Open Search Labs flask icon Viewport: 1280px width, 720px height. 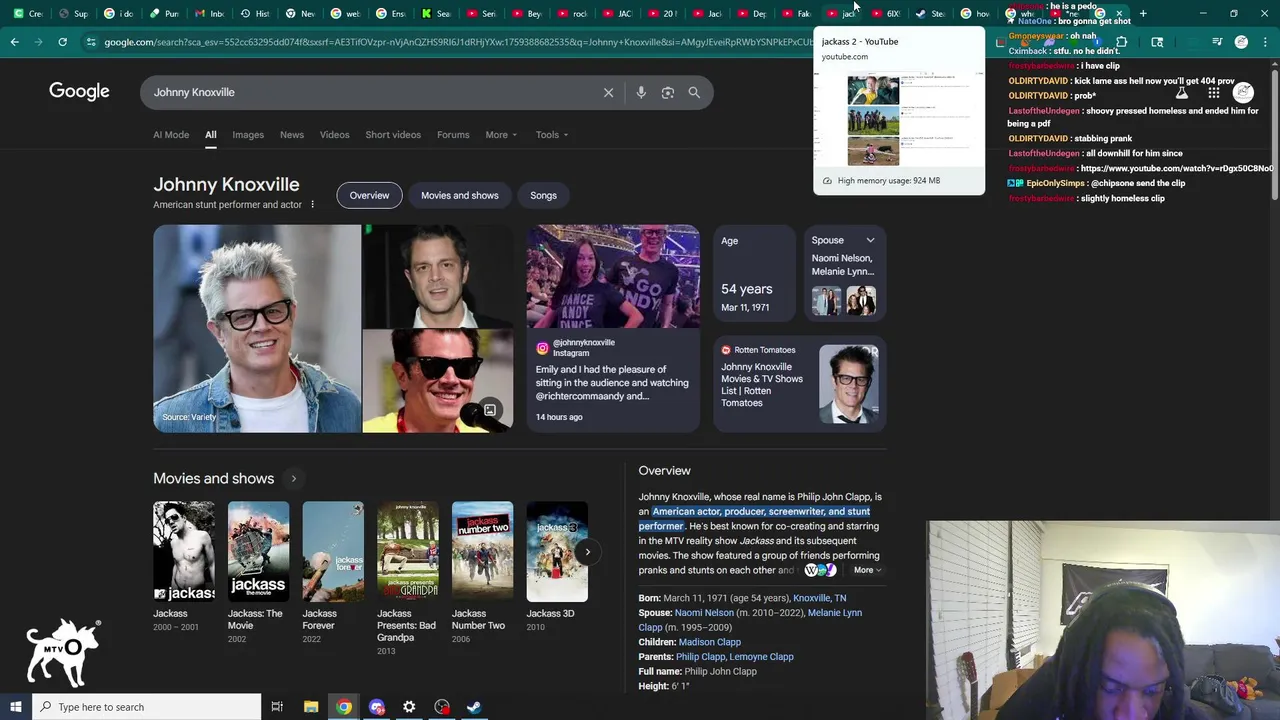[x=1181, y=93]
